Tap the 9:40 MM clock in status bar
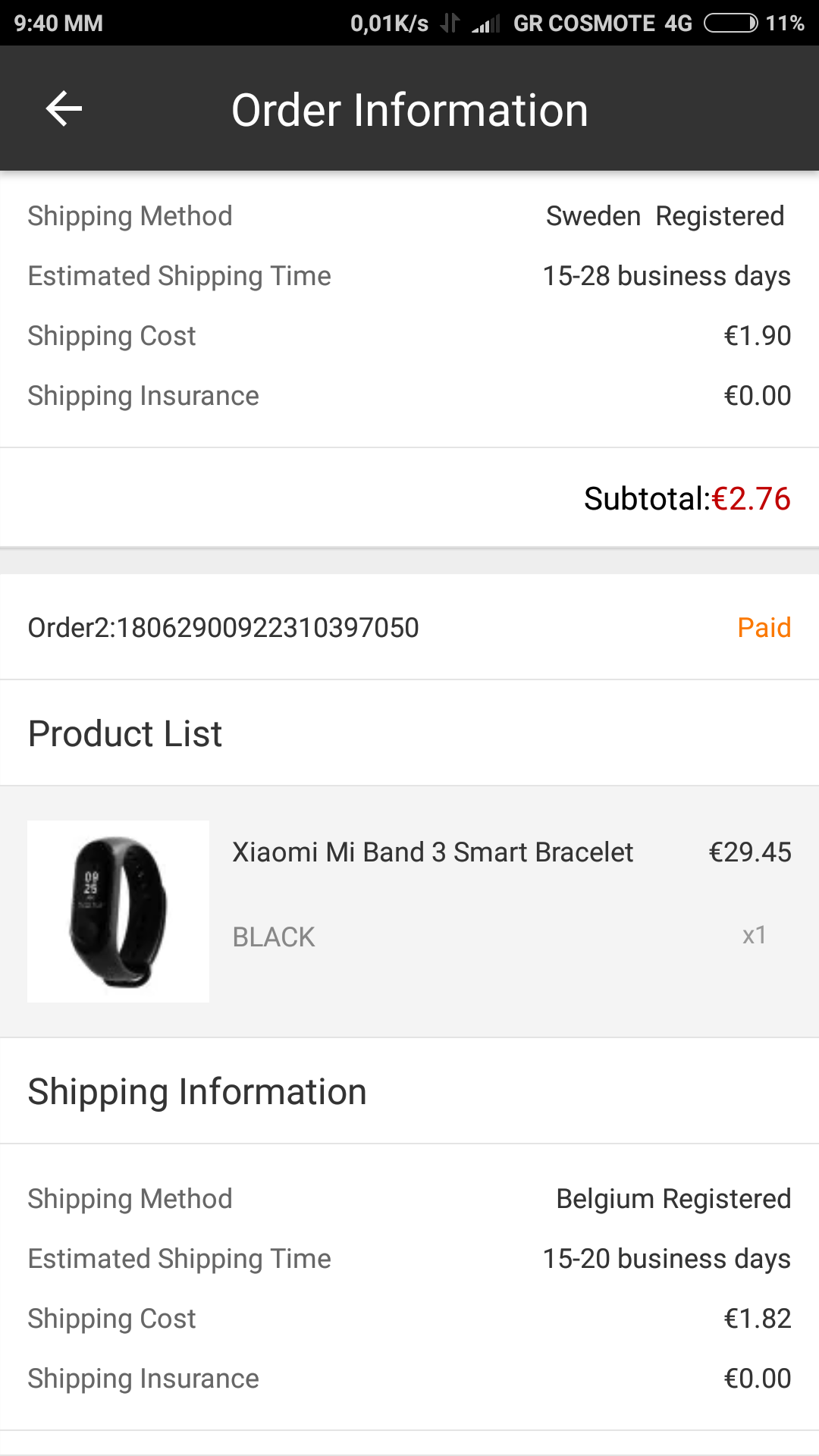 [x=58, y=24]
